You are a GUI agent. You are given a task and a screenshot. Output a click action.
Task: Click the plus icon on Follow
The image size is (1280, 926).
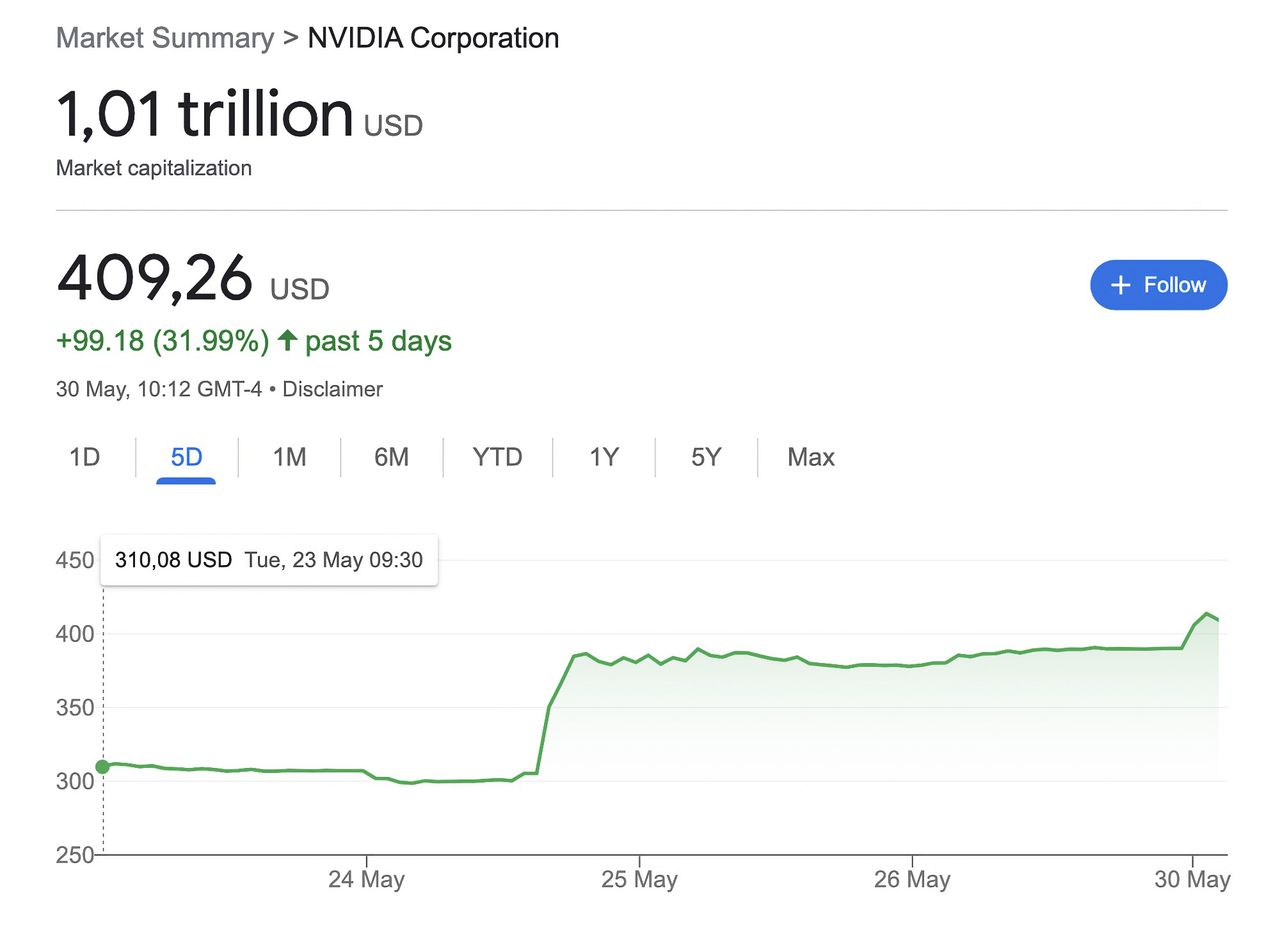pyautogui.click(x=1121, y=286)
